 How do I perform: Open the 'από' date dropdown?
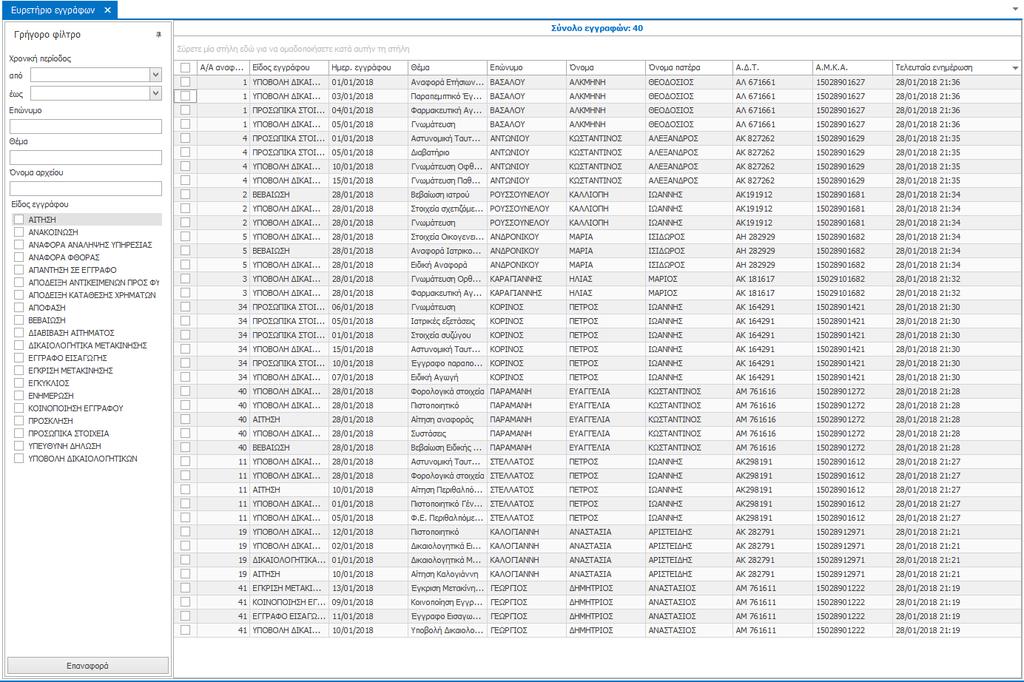155,75
